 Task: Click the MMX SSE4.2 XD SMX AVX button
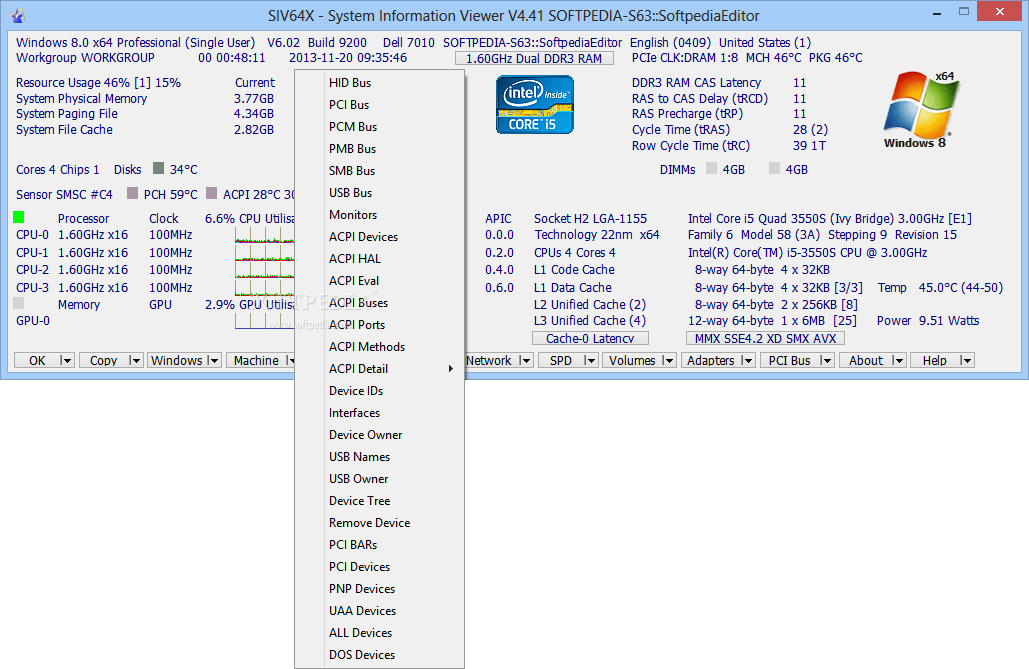pos(765,338)
